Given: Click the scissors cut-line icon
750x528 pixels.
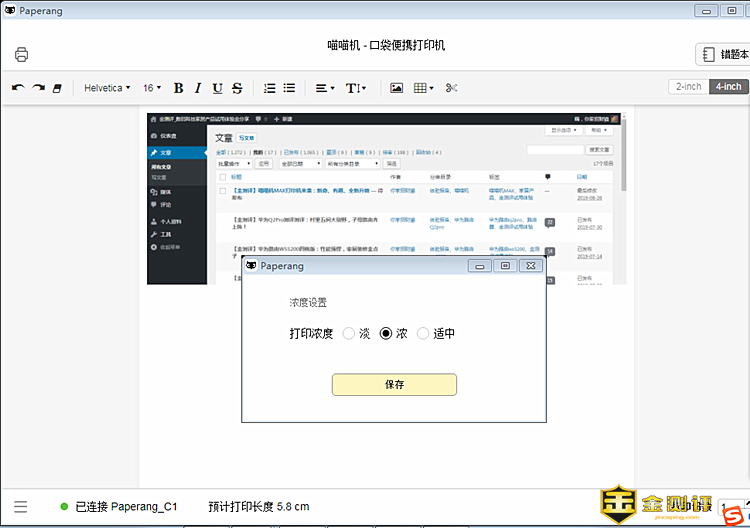Looking at the screenshot, I should [452, 88].
